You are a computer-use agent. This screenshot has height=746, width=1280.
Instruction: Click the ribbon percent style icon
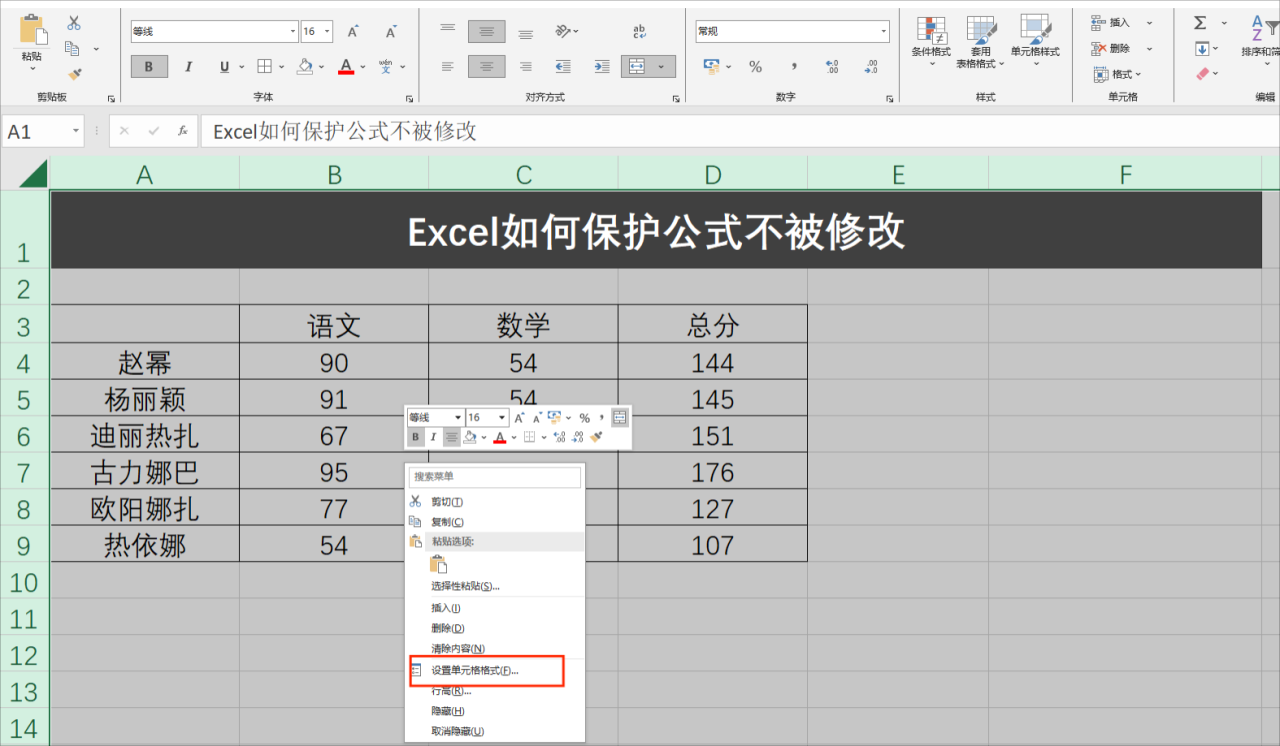pos(755,67)
